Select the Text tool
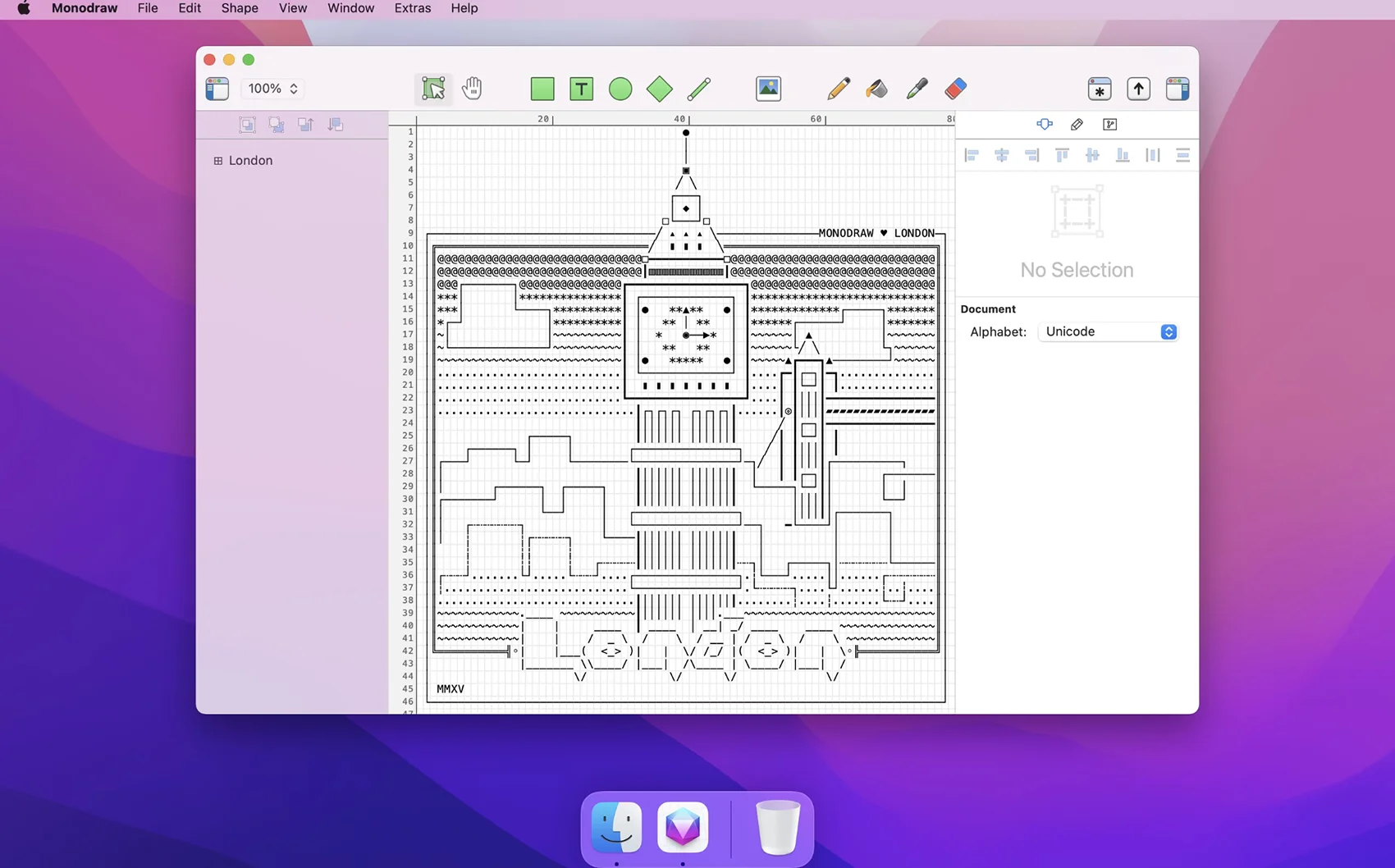1395x868 pixels. click(581, 89)
